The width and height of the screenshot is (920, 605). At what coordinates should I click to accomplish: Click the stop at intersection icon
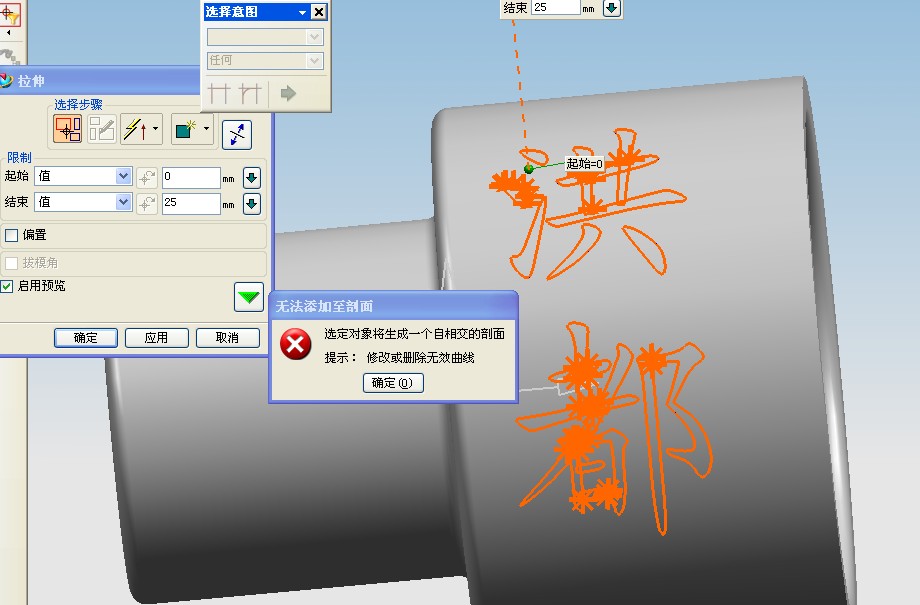point(219,93)
